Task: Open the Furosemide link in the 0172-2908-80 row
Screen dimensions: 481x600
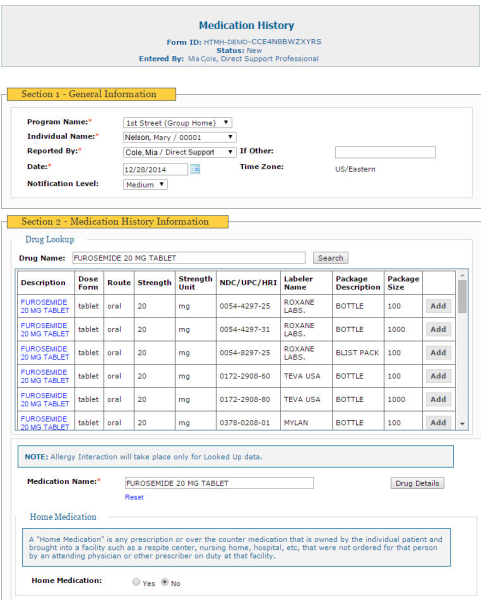Action: (45, 399)
